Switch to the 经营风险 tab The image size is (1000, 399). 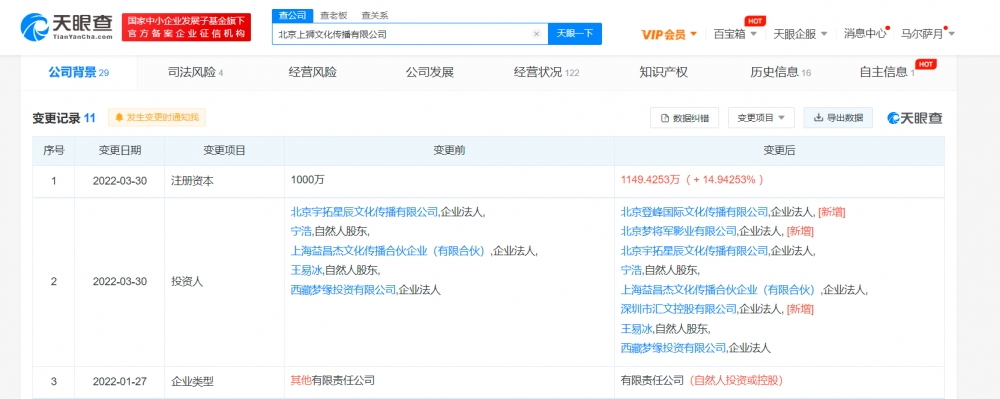(x=312, y=72)
